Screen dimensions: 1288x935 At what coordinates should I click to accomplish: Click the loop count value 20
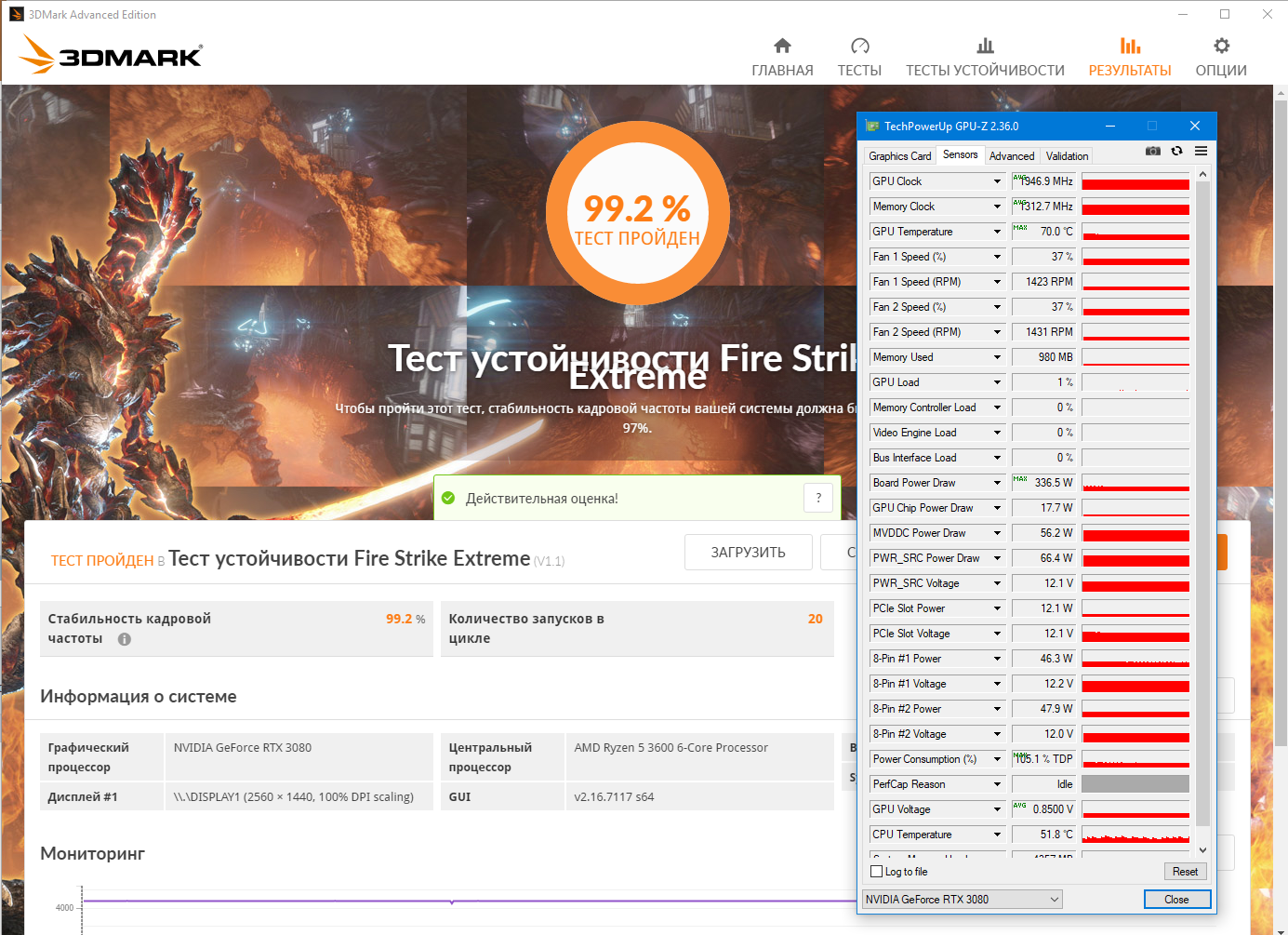[815, 619]
